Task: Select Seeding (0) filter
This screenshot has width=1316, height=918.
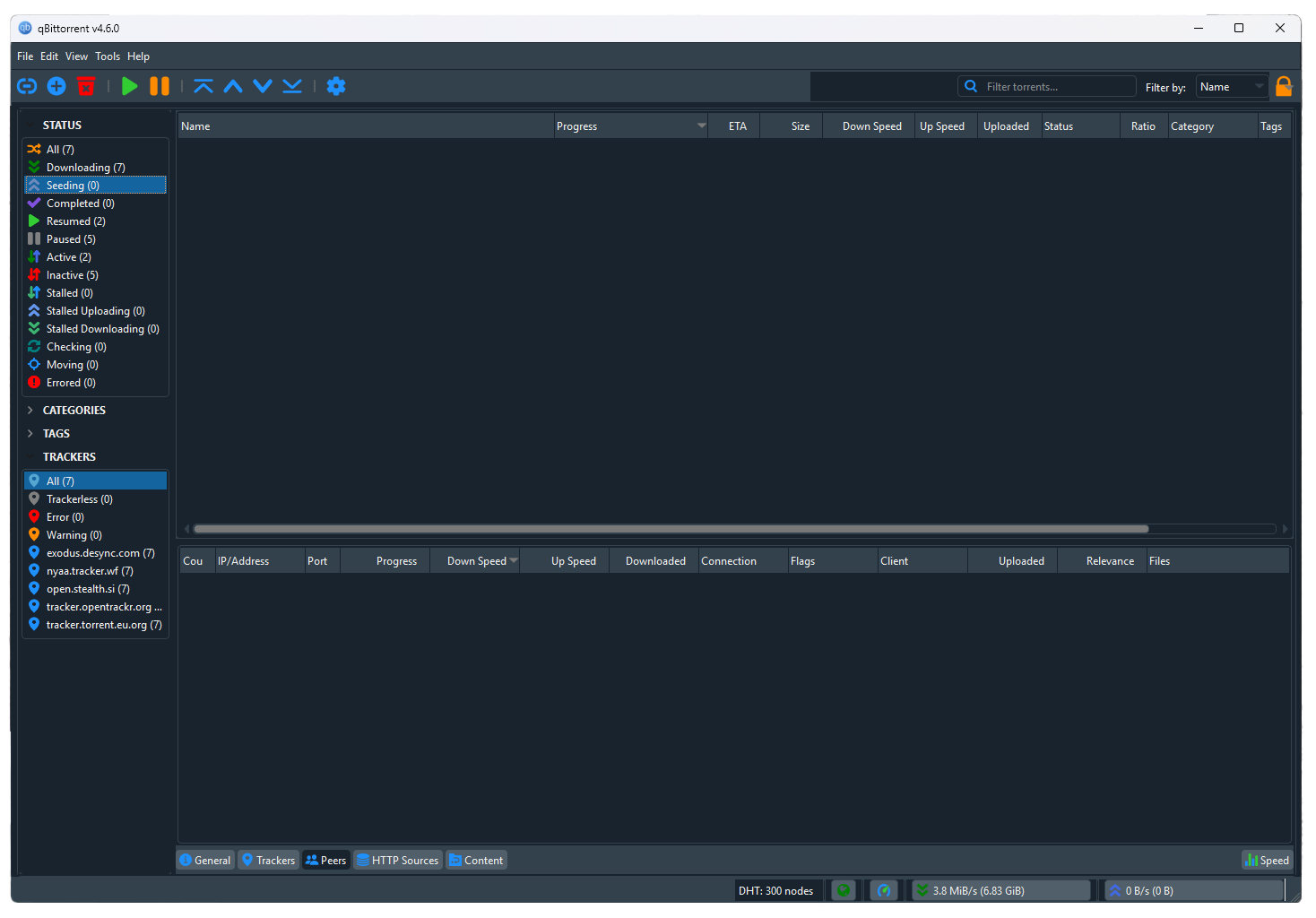Action: [96, 186]
